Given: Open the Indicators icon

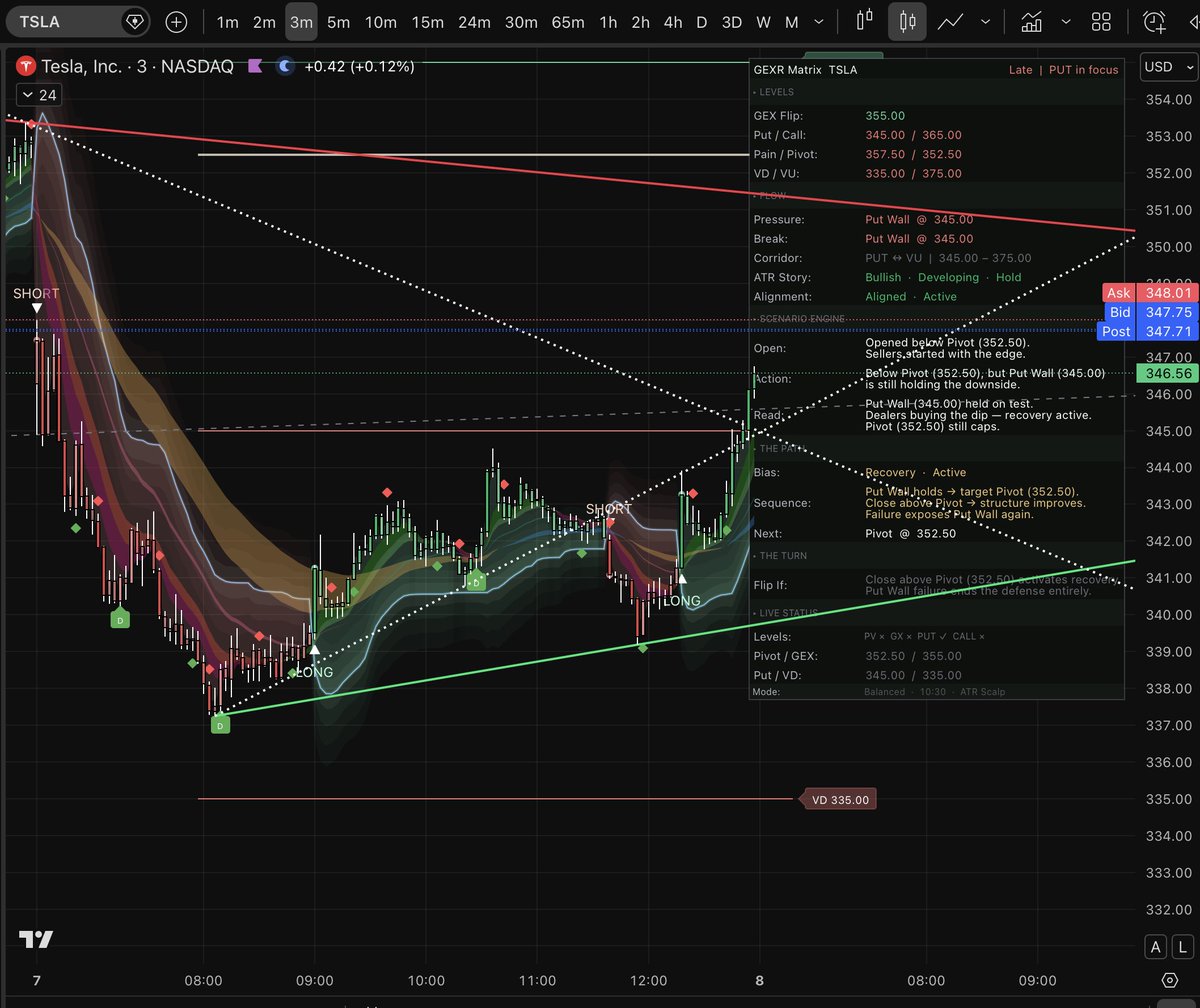Looking at the screenshot, I should (x=1031, y=21).
